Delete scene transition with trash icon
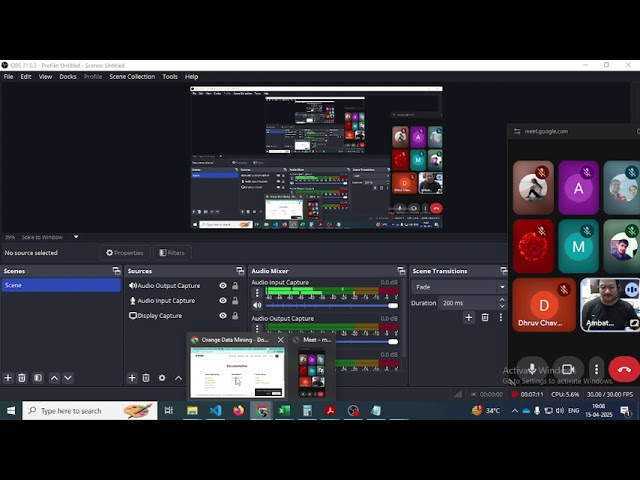 [485, 318]
